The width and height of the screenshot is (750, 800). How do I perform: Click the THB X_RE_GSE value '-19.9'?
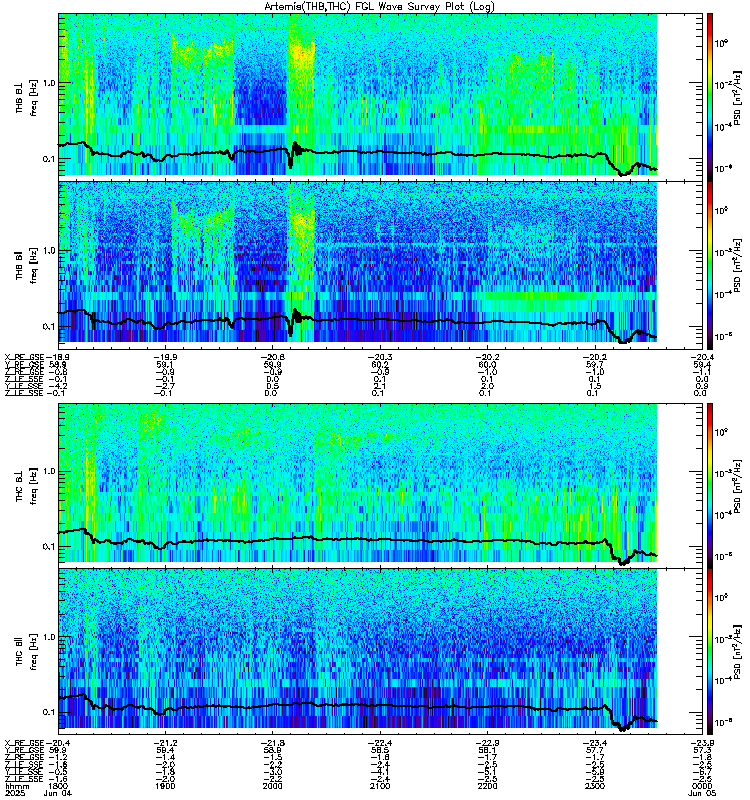tap(165, 357)
